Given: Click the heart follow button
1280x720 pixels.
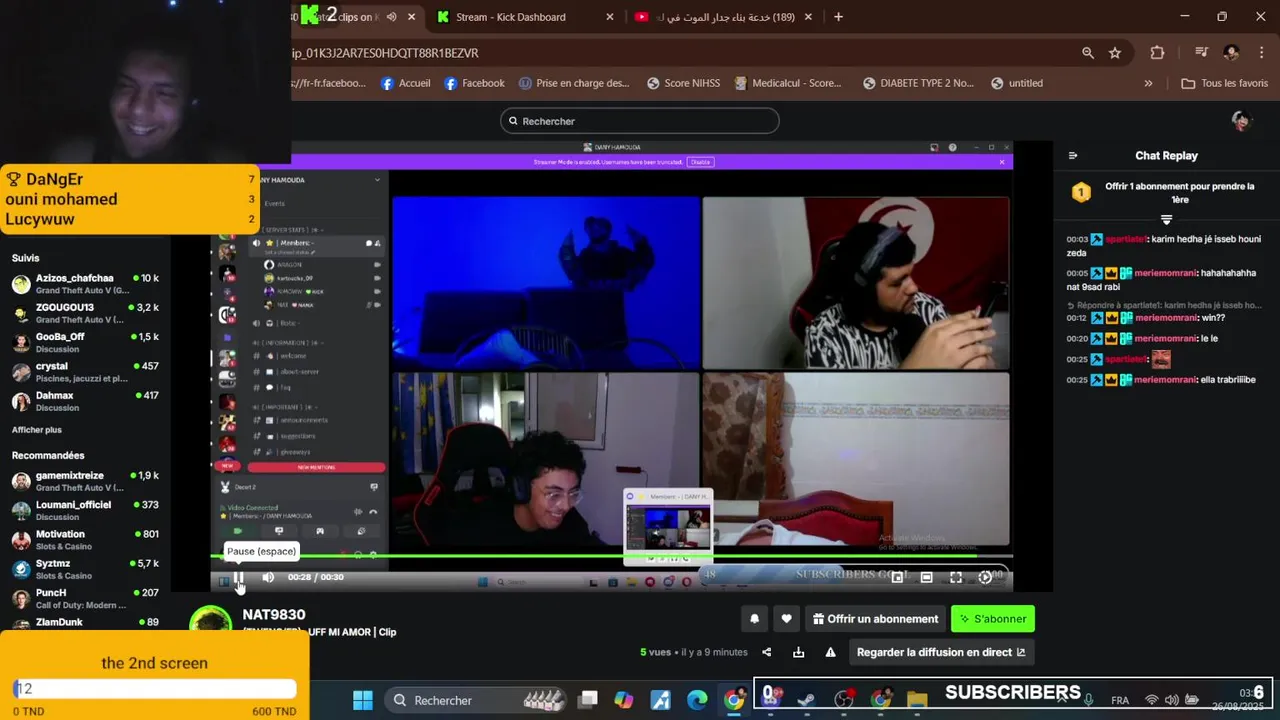Looking at the screenshot, I should click(x=786, y=619).
